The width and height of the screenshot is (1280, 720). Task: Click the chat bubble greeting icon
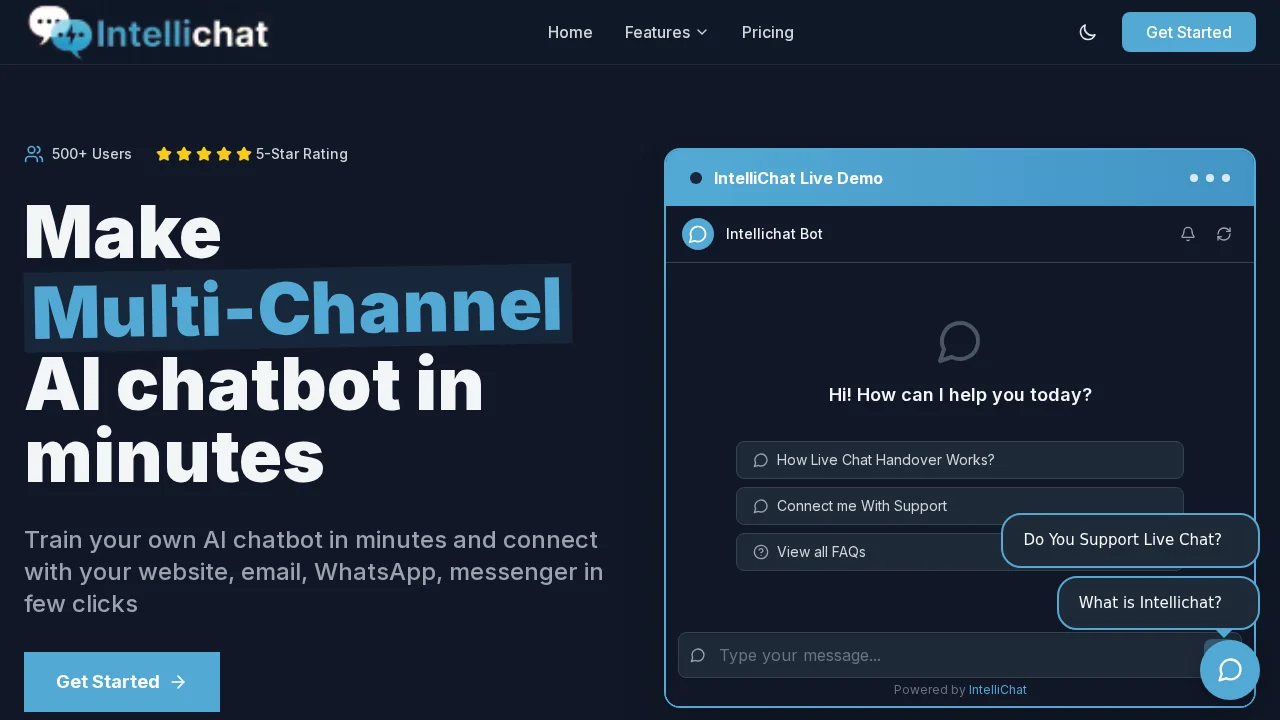tap(959, 342)
